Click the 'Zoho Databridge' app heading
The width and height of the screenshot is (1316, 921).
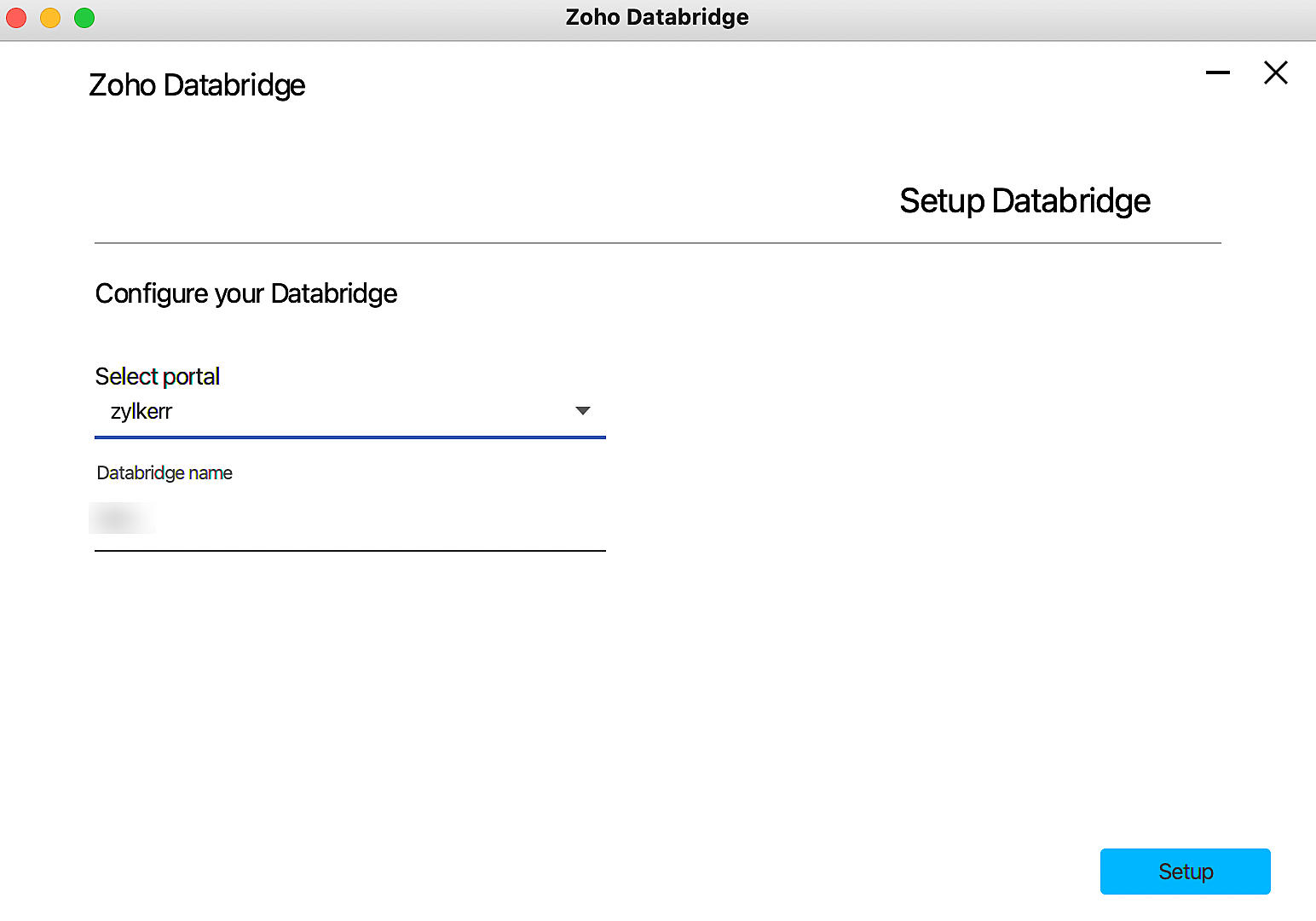(197, 85)
